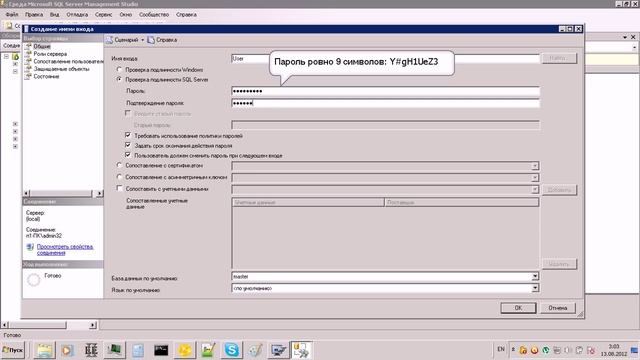Click the Удалить button
Screen dimensions: 640x360
tap(559, 264)
